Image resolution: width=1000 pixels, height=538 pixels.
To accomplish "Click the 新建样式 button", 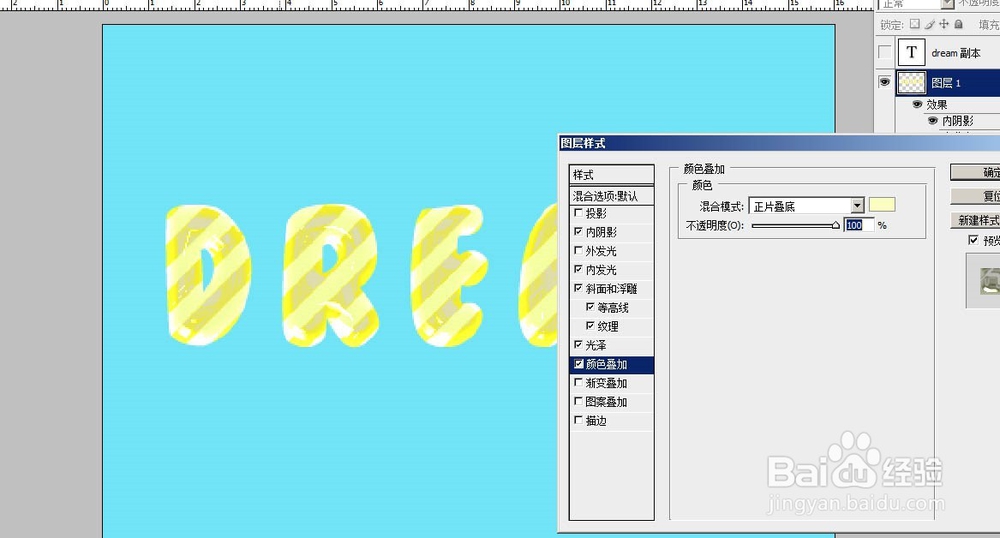I will pos(975,220).
